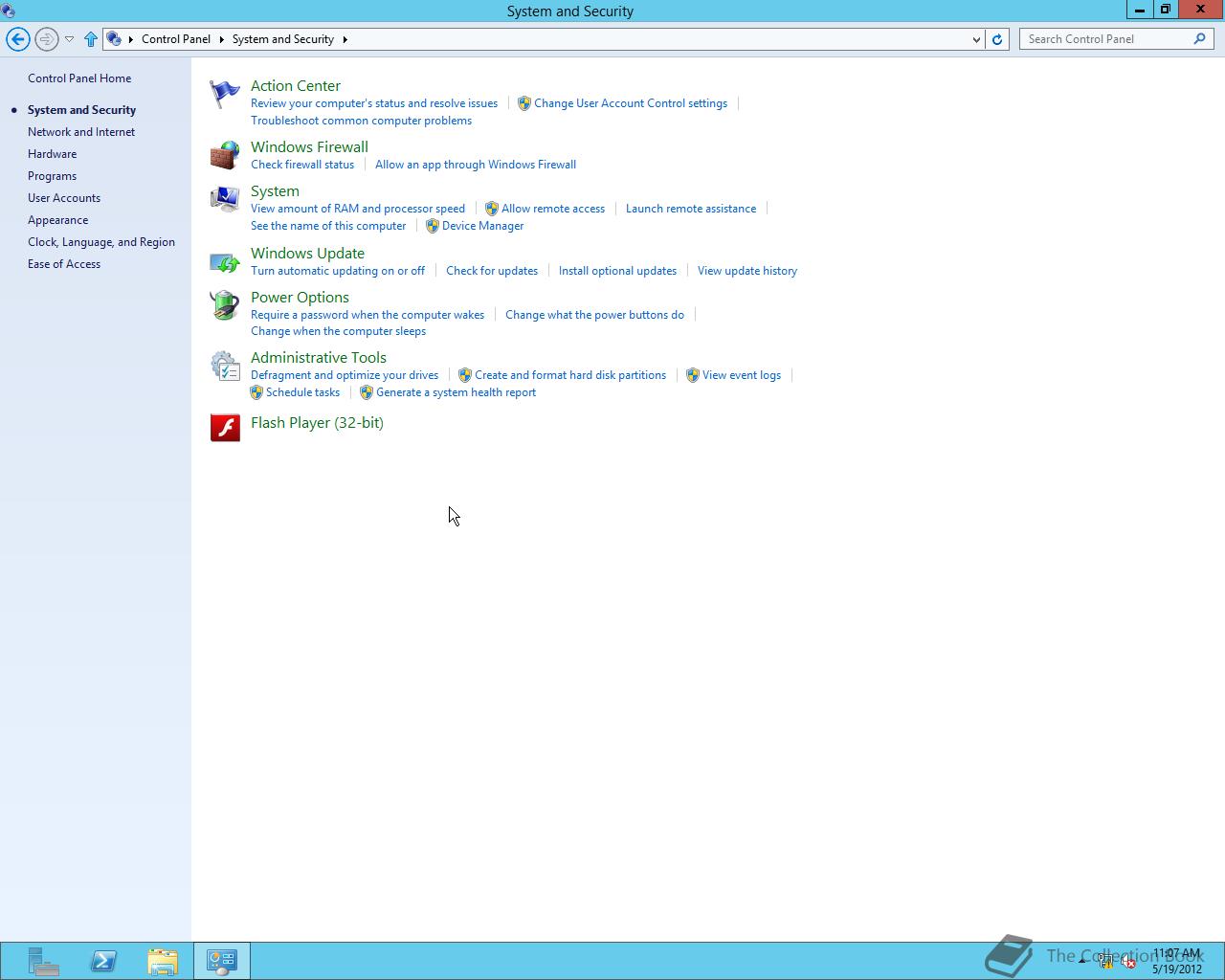Click View update history
This screenshot has height=980, width=1225.
(x=747, y=271)
